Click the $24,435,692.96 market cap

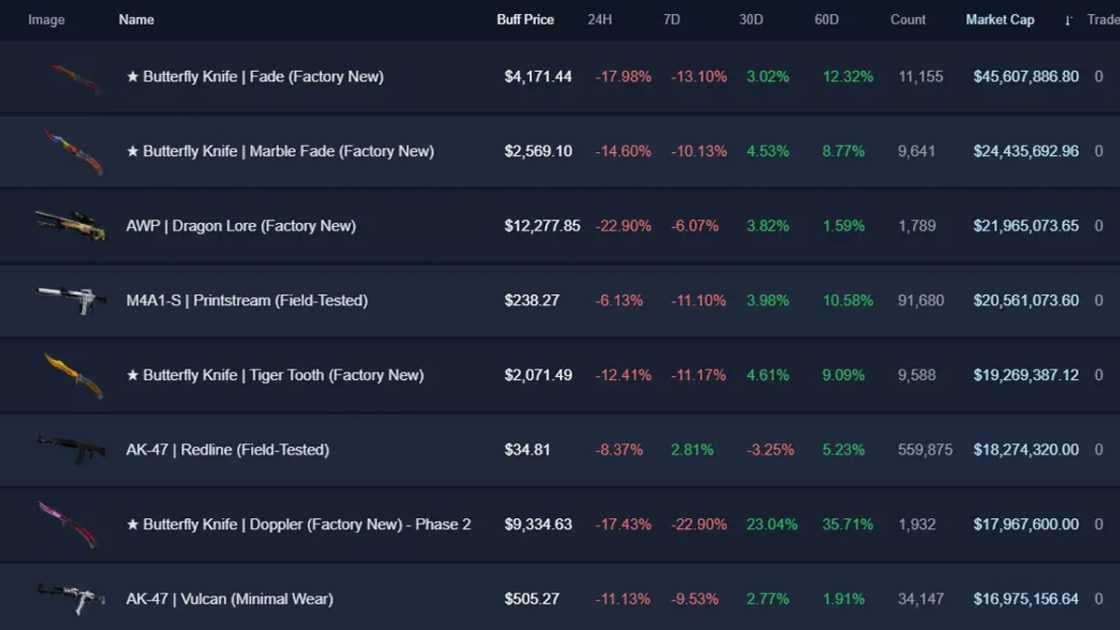point(1026,151)
